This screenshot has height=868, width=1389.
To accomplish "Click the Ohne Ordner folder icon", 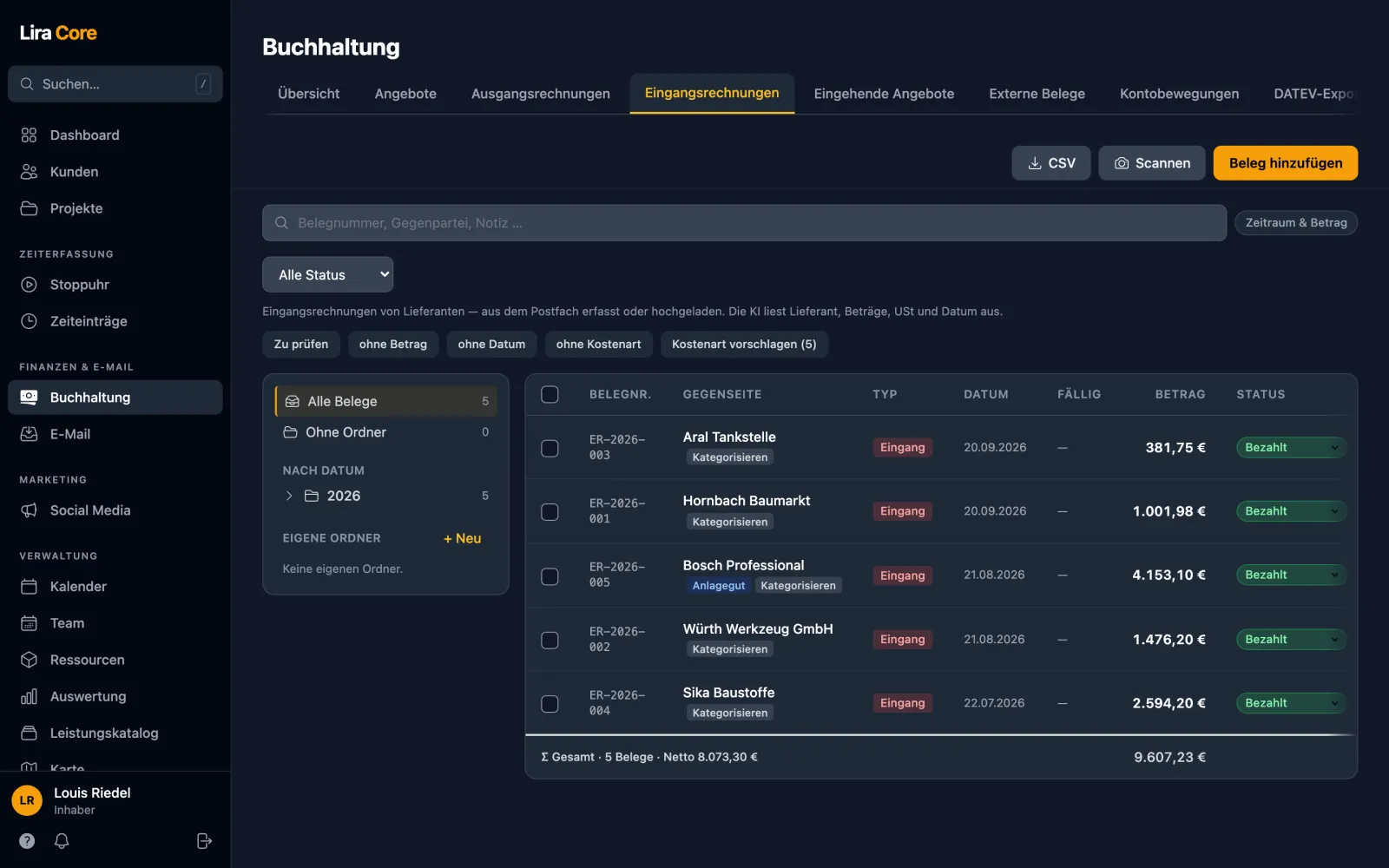I will [290, 432].
